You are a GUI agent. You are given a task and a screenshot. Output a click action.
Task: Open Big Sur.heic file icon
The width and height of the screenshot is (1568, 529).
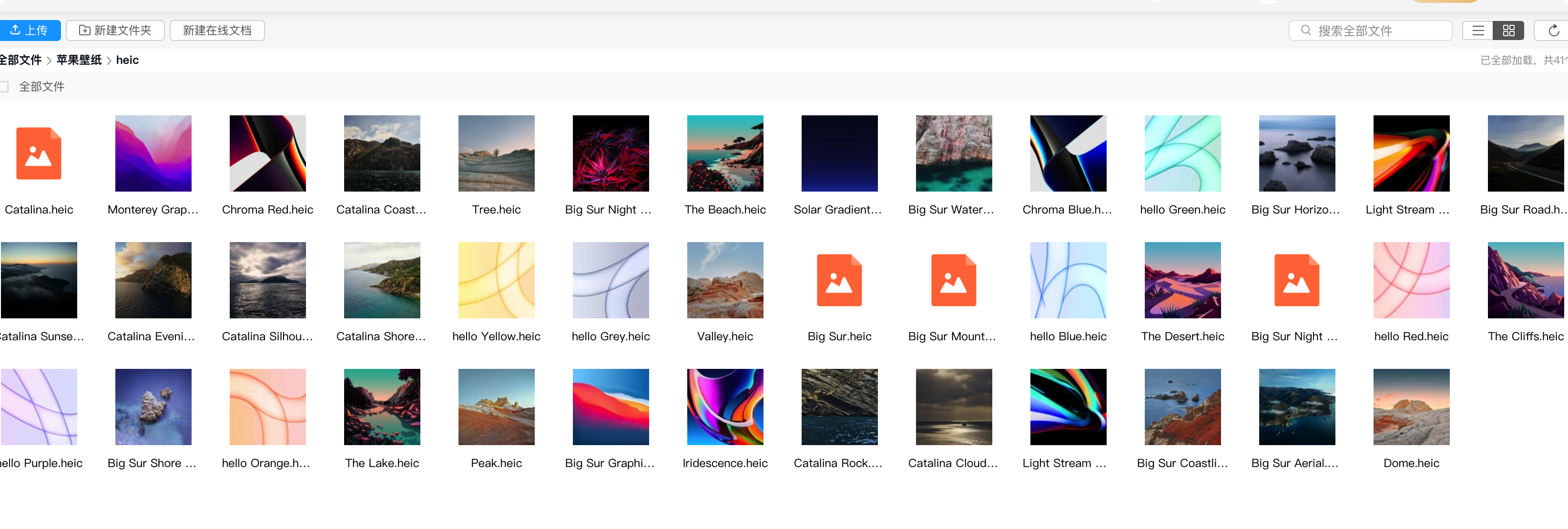tap(839, 280)
